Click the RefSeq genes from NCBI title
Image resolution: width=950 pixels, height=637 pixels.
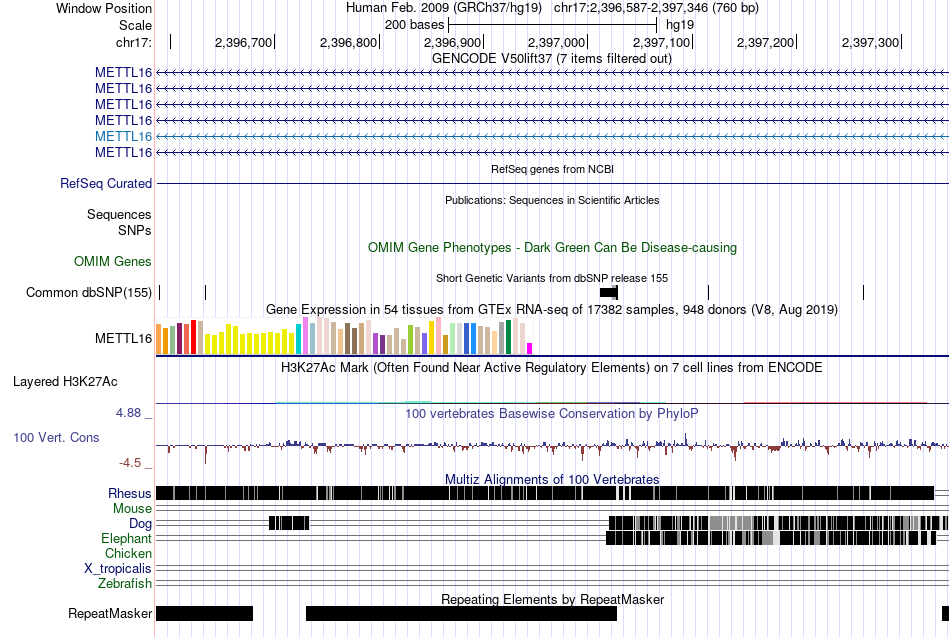tap(553, 169)
